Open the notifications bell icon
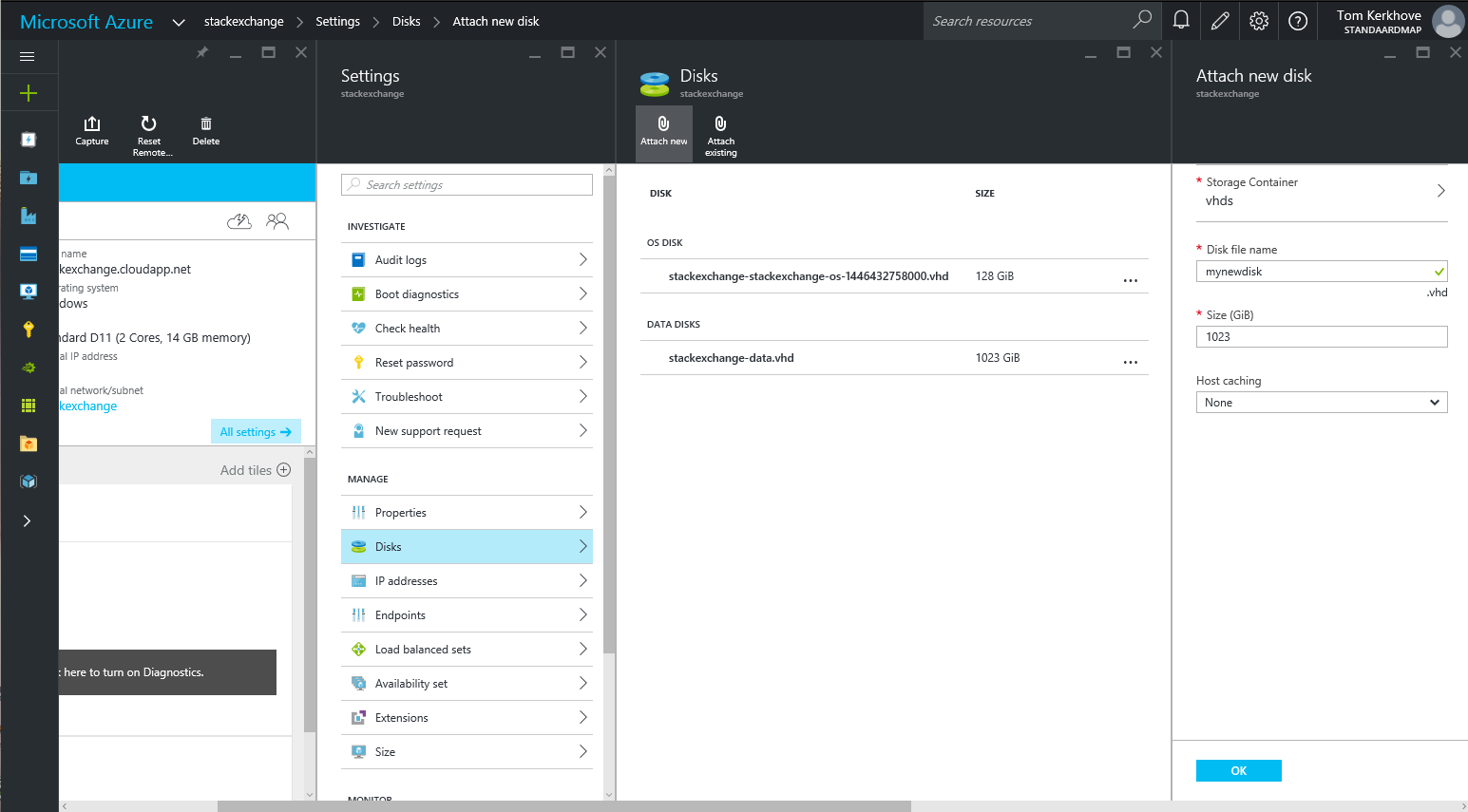The width and height of the screenshot is (1468, 812). pyautogui.click(x=1181, y=20)
